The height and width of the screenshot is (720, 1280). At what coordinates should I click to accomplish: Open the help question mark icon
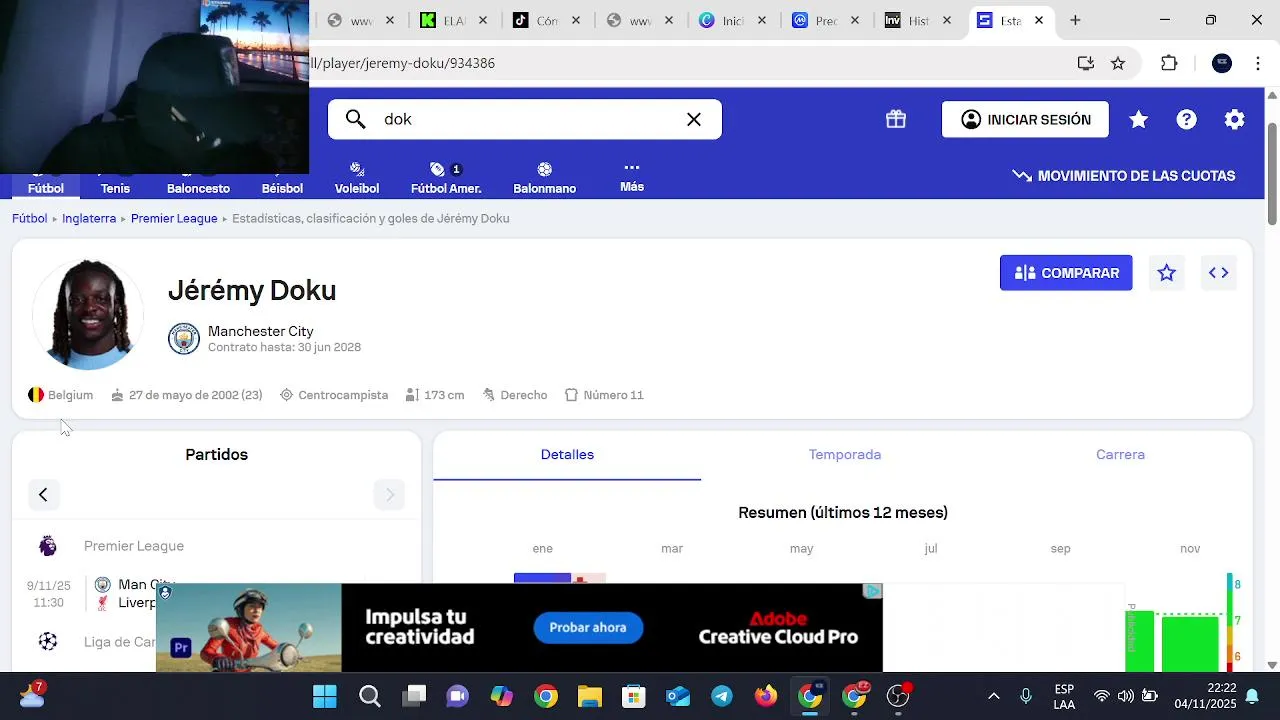pyautogui.click(x=1186, y=119)
